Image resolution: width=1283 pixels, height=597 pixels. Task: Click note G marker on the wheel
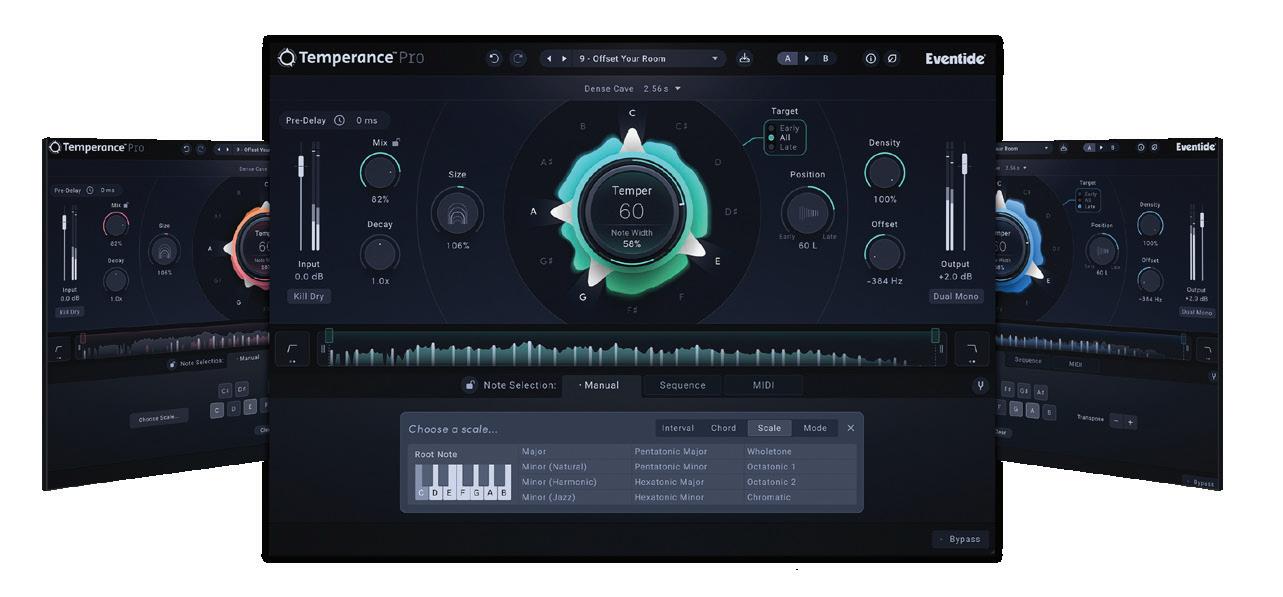pyautogui.click(x=582, y=296)
